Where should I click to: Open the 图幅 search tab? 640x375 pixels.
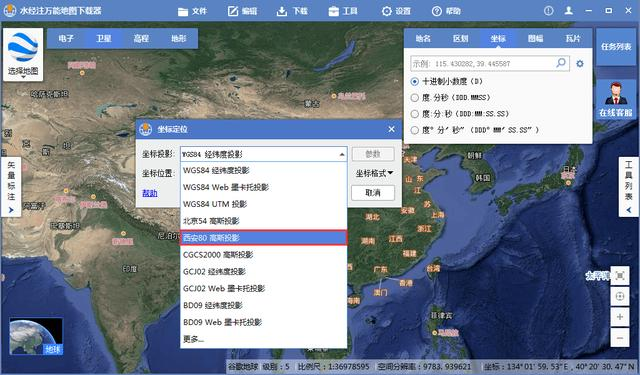(x=536, y=38)
